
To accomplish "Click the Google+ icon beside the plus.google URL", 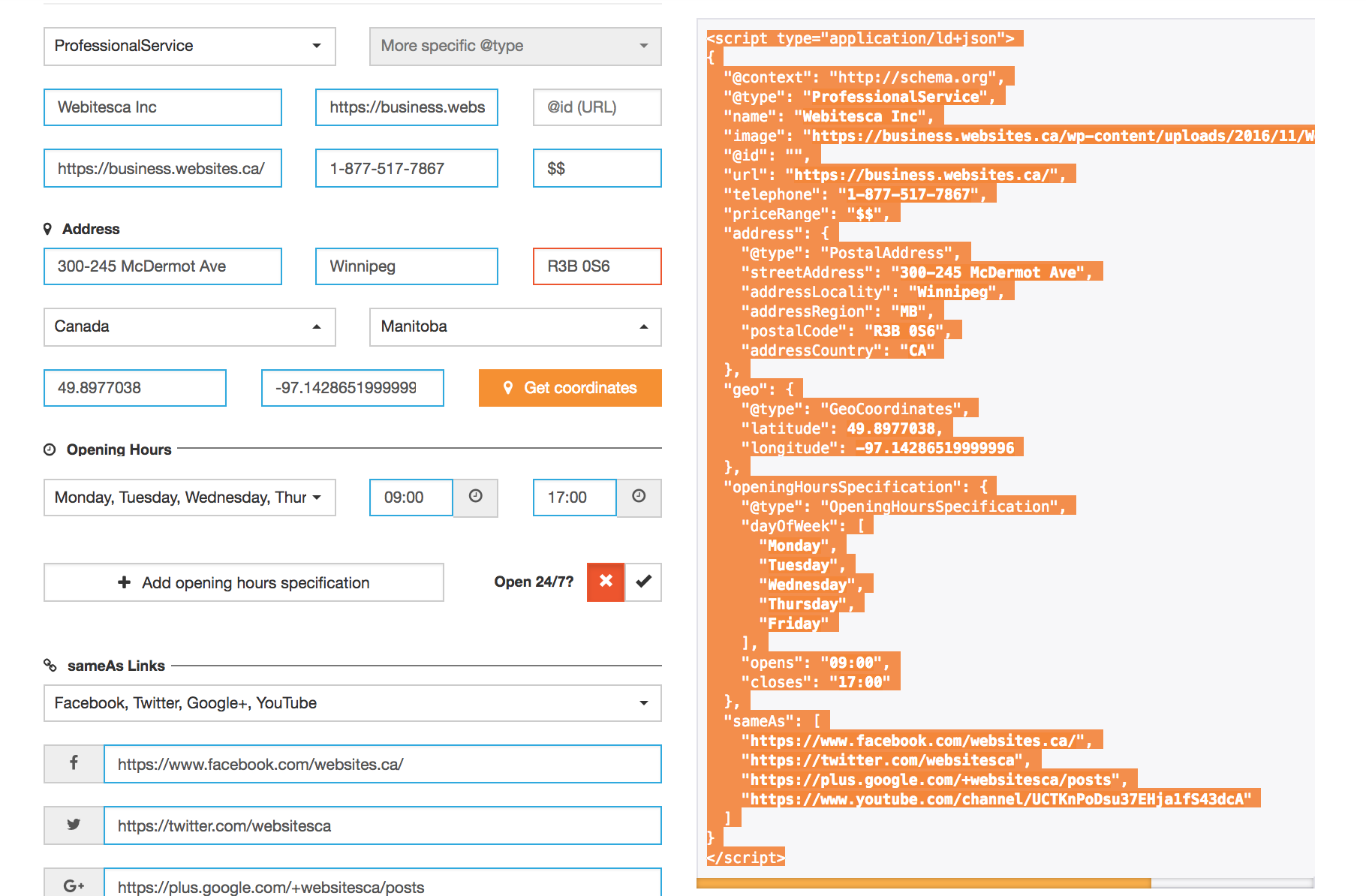I will (74, 885).
